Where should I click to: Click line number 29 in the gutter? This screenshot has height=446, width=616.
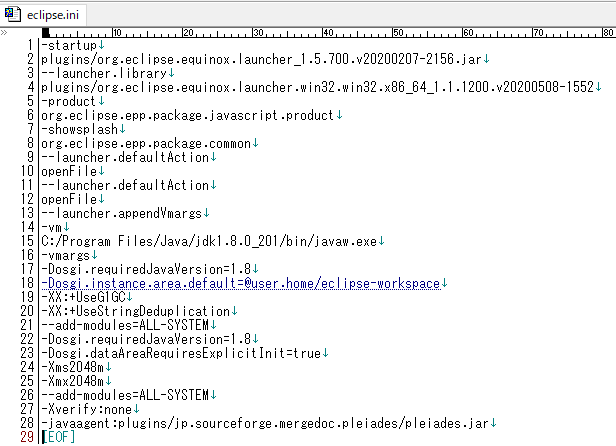click(28, 437)
